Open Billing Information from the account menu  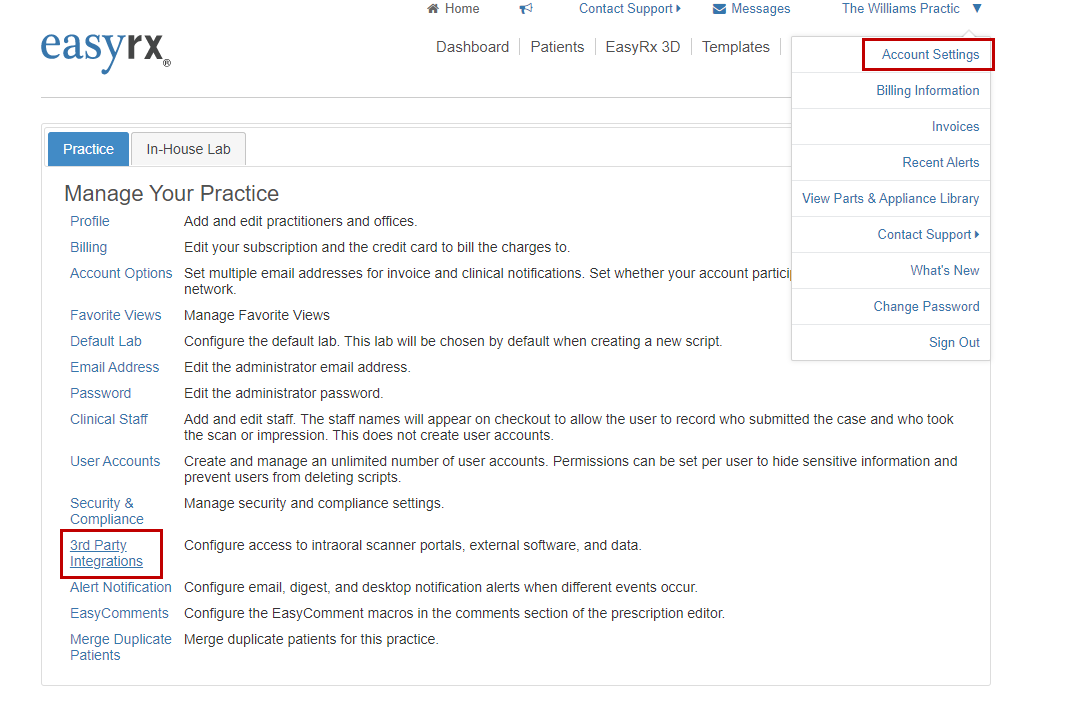point(928,91)
